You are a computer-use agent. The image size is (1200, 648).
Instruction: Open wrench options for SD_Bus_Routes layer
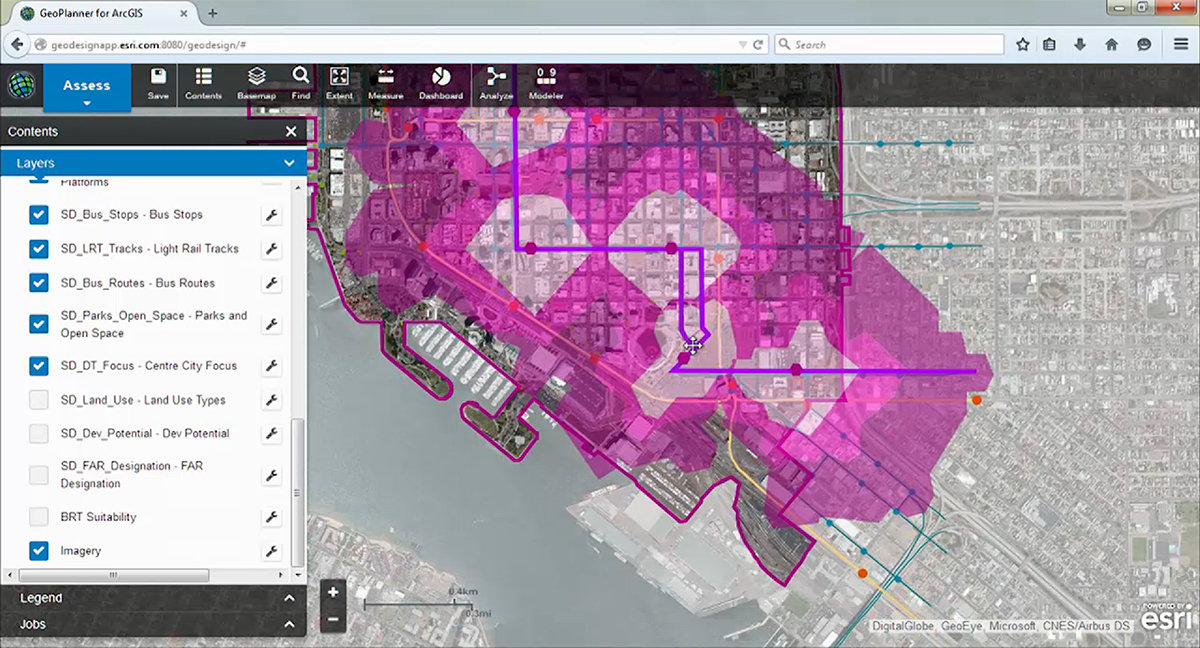click(271, 283)
